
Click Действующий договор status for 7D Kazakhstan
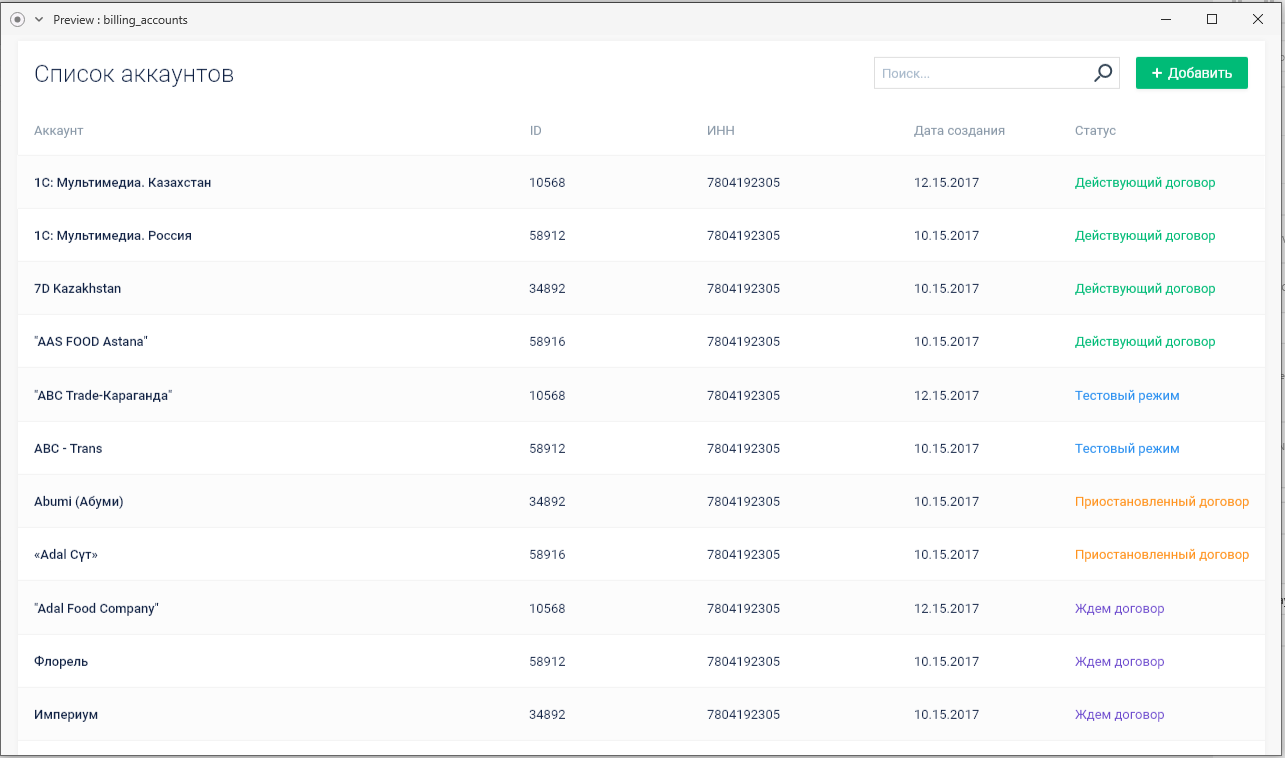pyautogui.click(x=1145, y=288)
